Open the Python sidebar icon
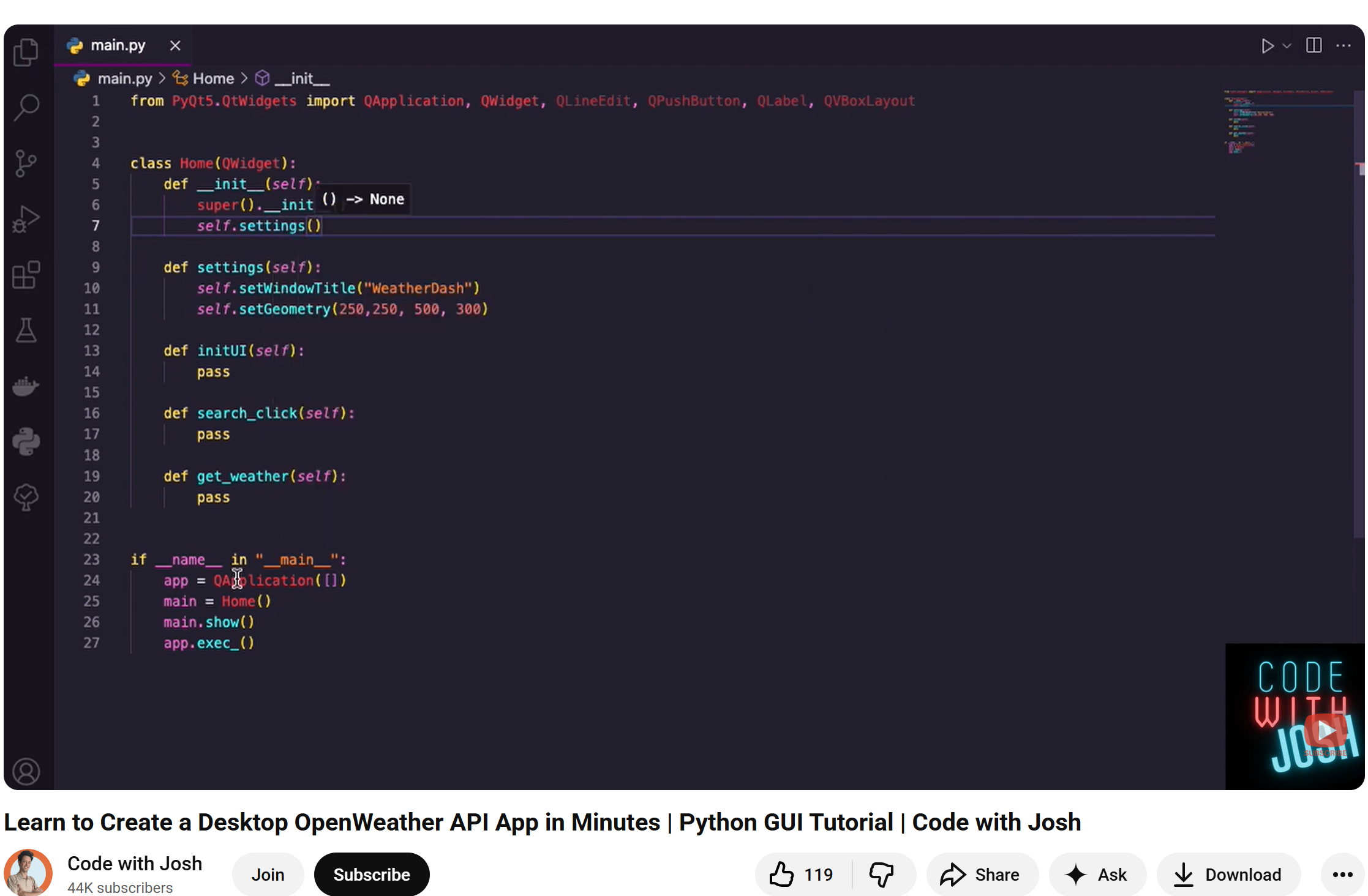This screenshot has width=1368, height=896. click(x=26, y=441)
